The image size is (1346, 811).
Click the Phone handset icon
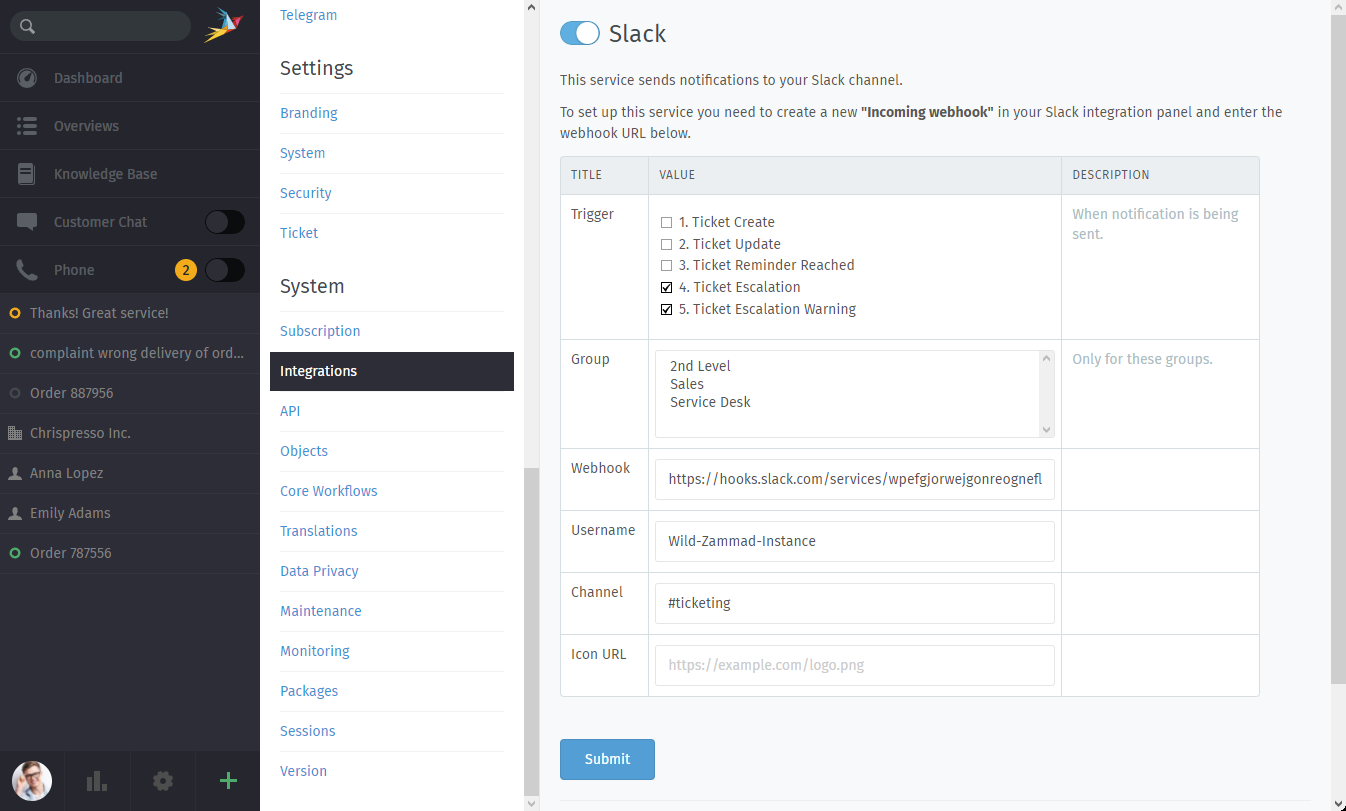[x=27, y=270]
